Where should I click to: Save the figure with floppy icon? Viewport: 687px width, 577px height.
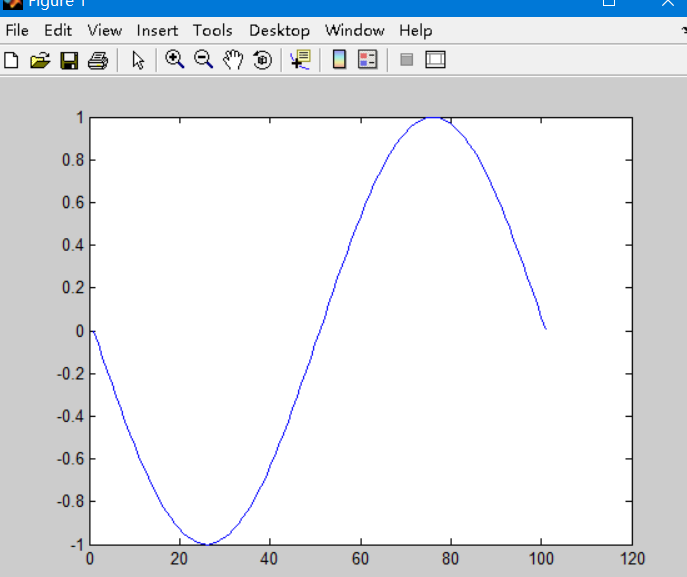pos(69,60)
